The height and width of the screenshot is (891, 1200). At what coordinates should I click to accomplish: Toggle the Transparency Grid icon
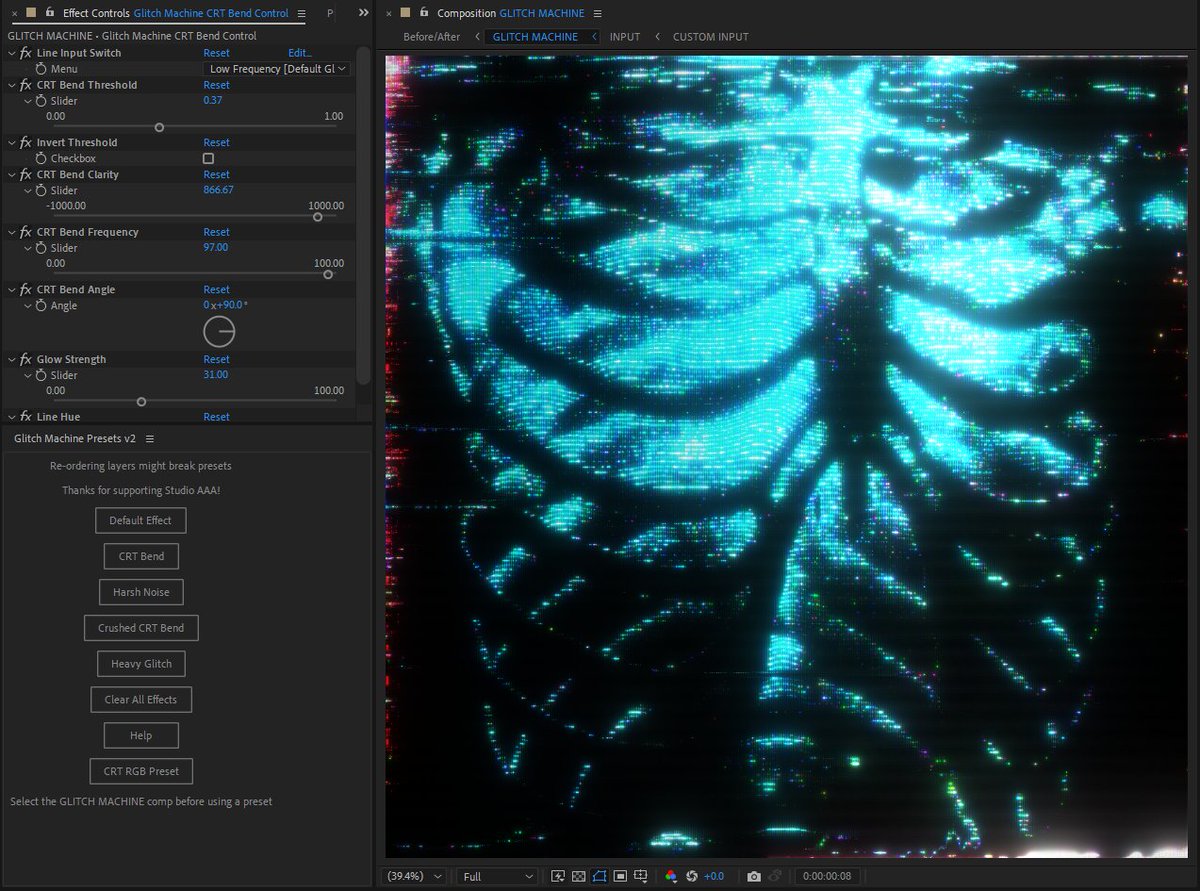click(579, 877)
